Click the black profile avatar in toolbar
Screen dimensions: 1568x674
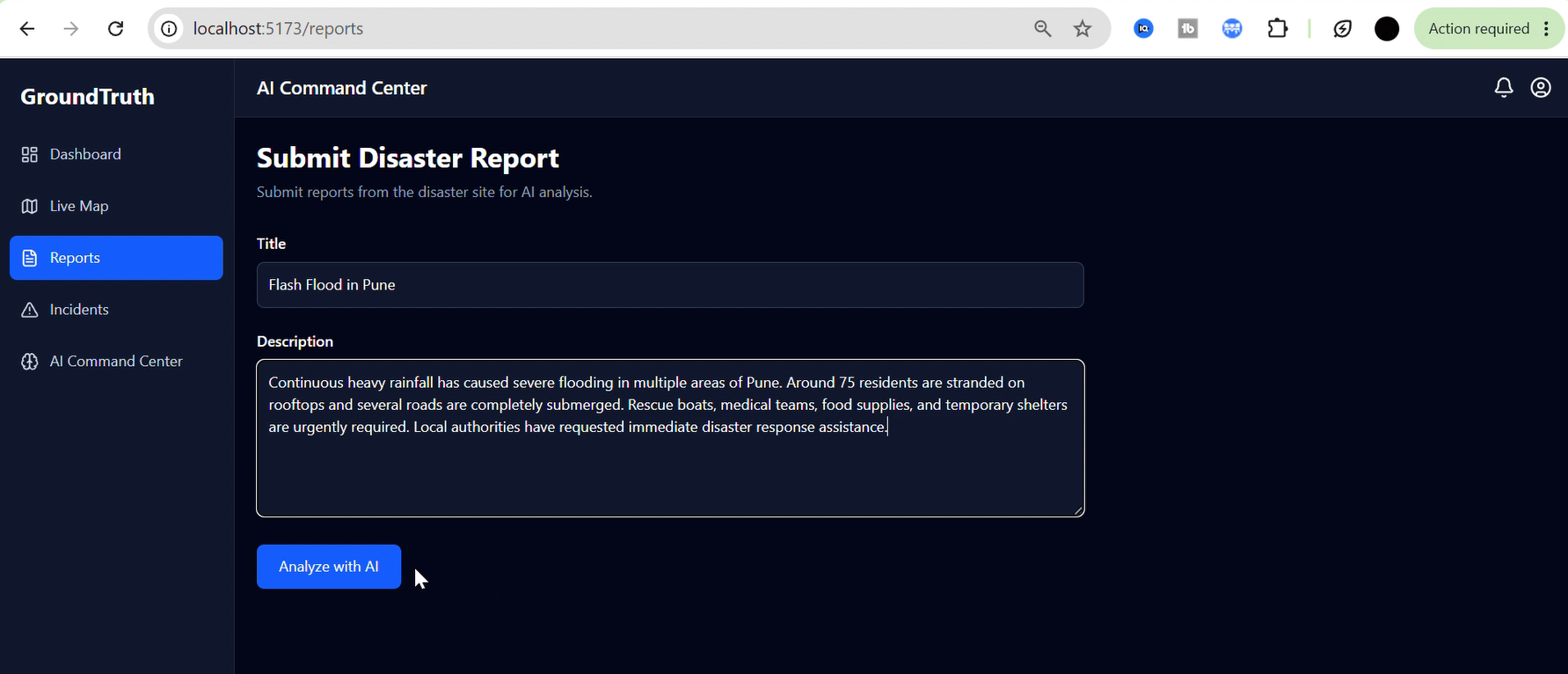point(1387,29)
